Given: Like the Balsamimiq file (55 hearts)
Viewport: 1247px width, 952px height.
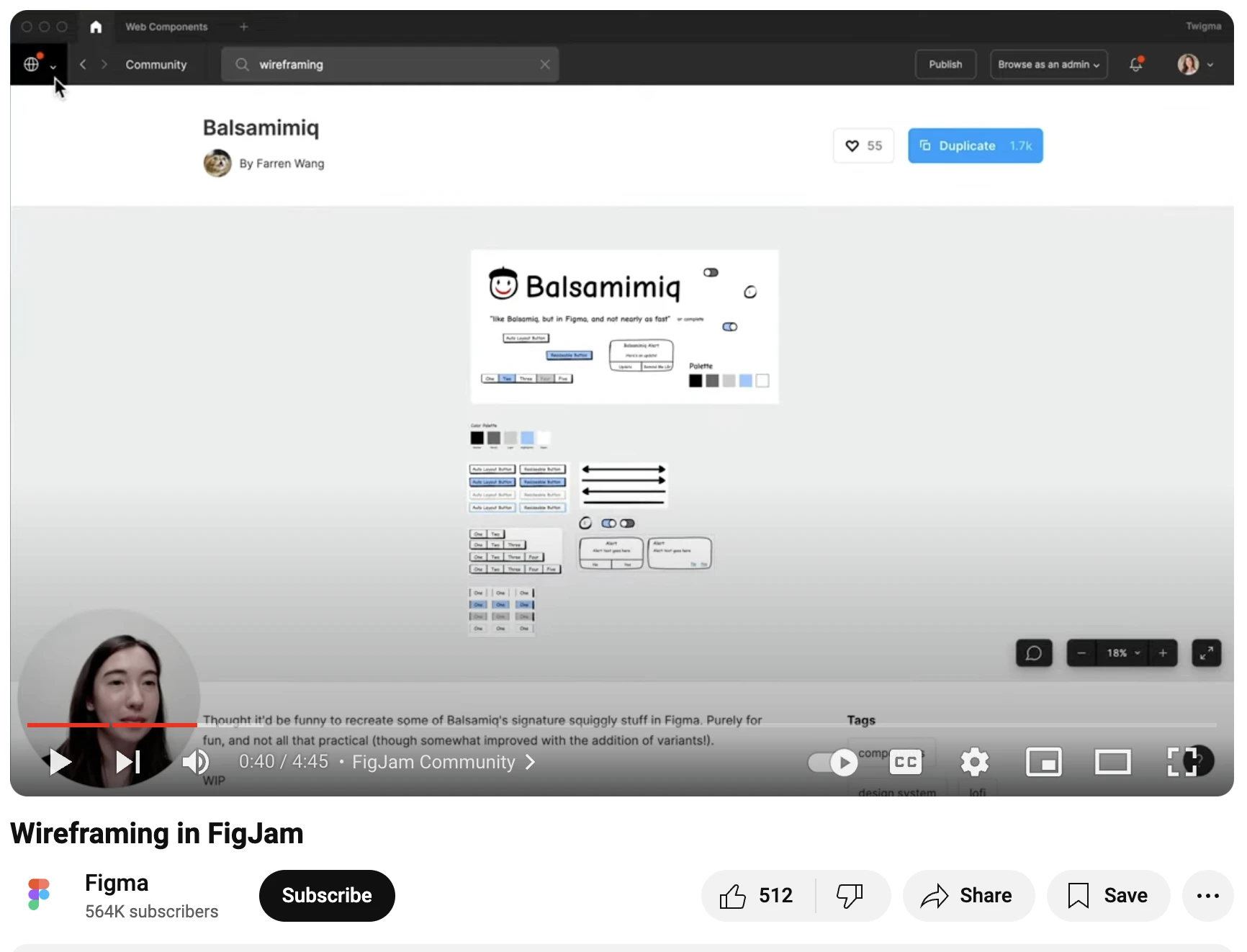Looking at the screenshot, I should point(863,145).
